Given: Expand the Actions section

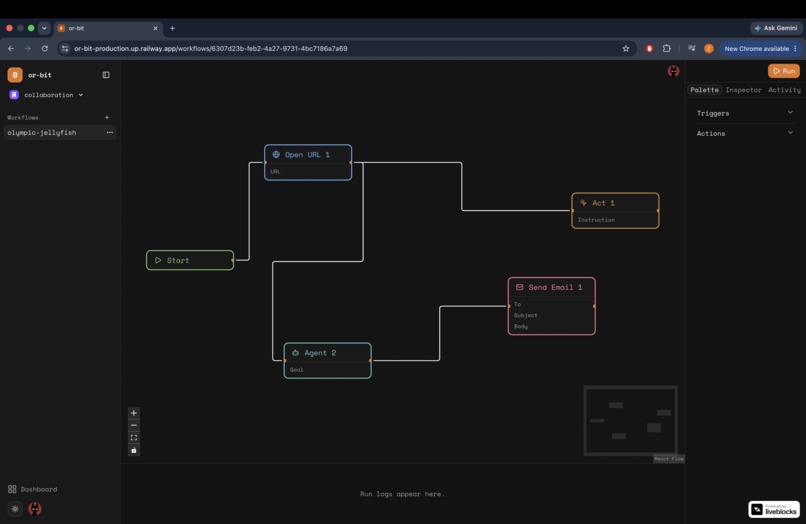Looking at the screenshot, I should point(745,133).
